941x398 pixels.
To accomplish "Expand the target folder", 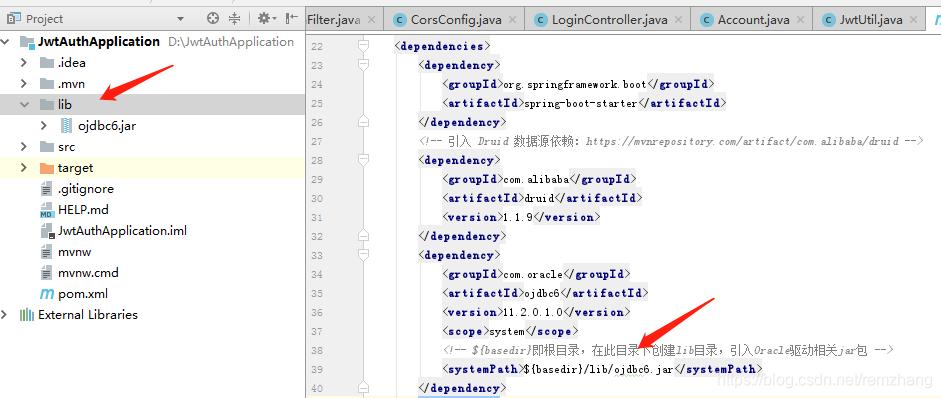I will (x=24, y=167).
